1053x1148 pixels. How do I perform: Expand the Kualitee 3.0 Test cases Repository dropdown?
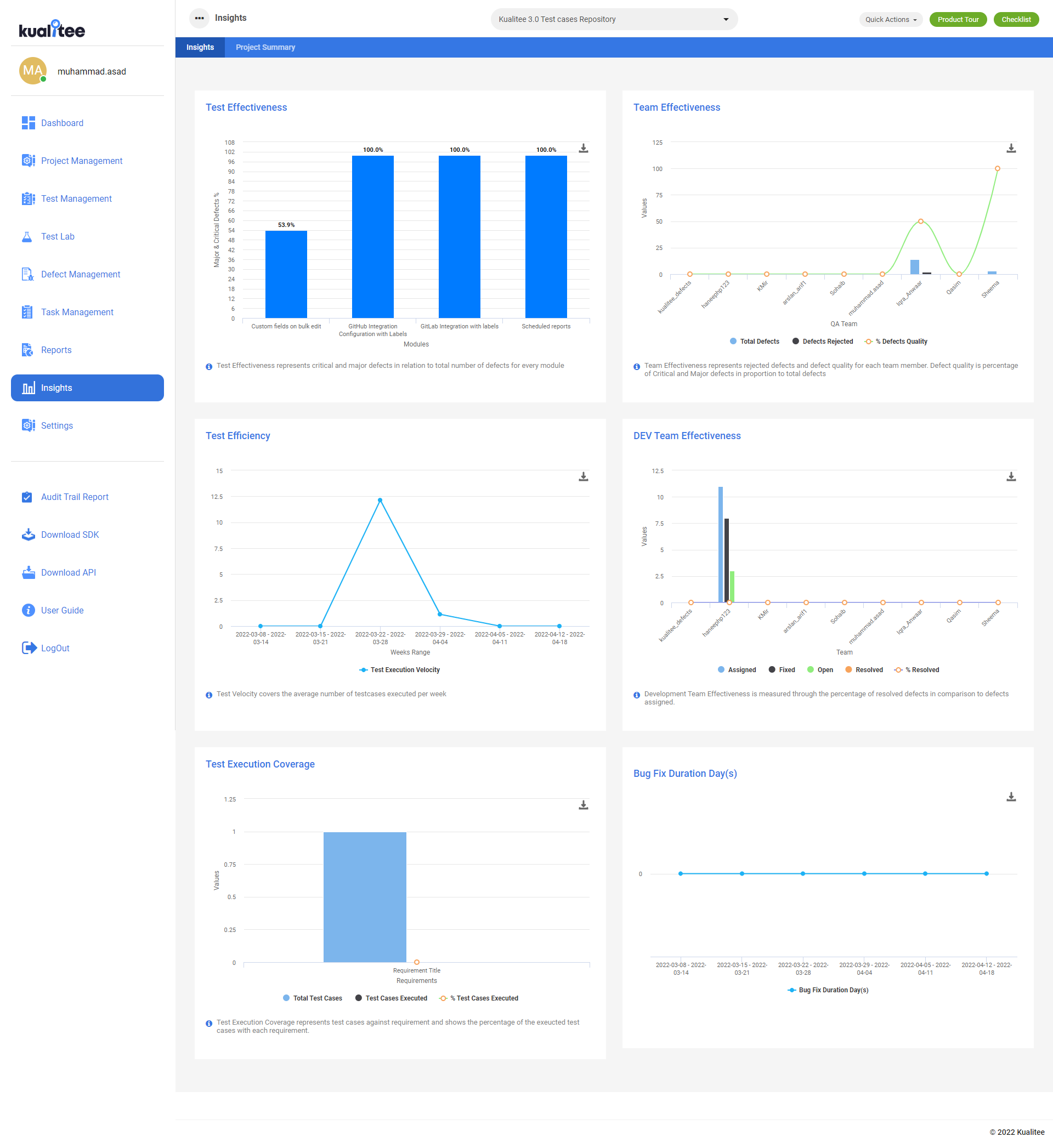[x=613, y=19]
